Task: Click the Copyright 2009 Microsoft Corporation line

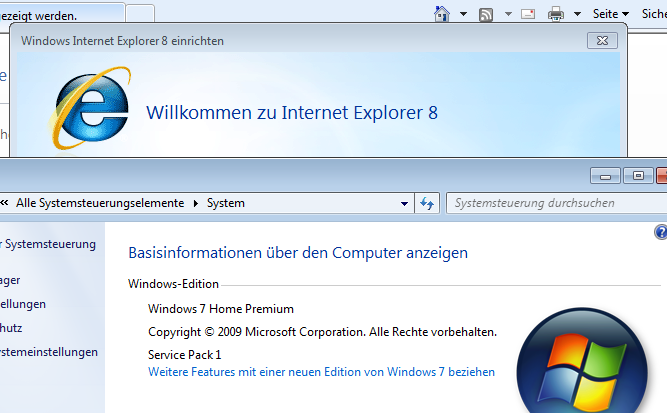Action: 322,332
